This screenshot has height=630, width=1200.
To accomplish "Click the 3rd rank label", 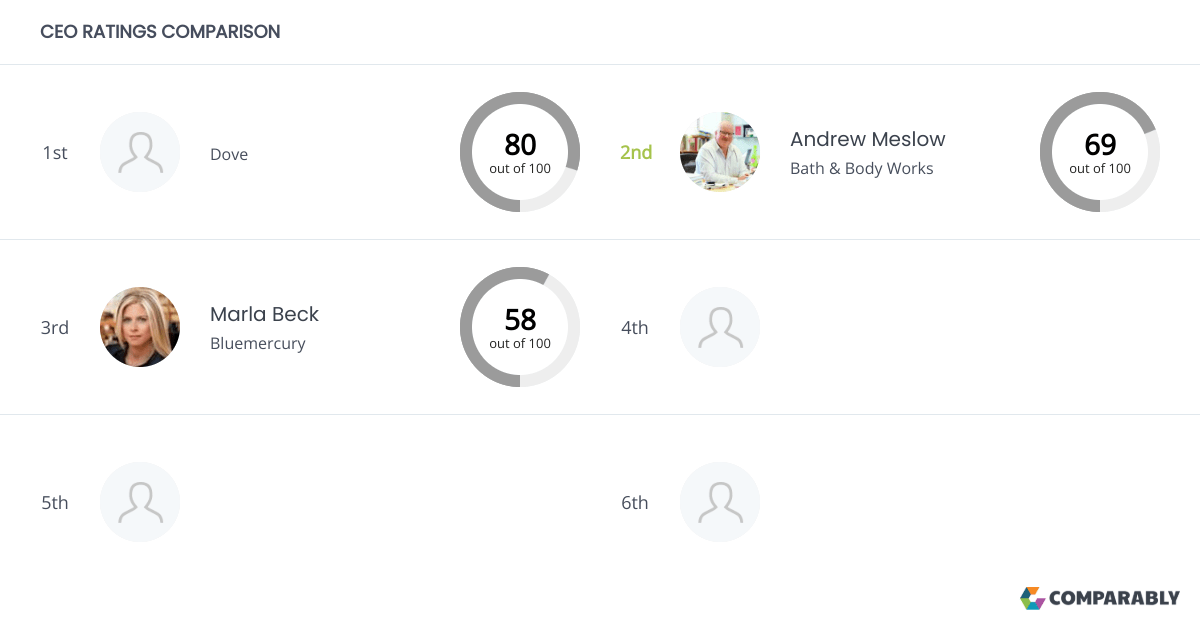I will click(x=55, y=327).
